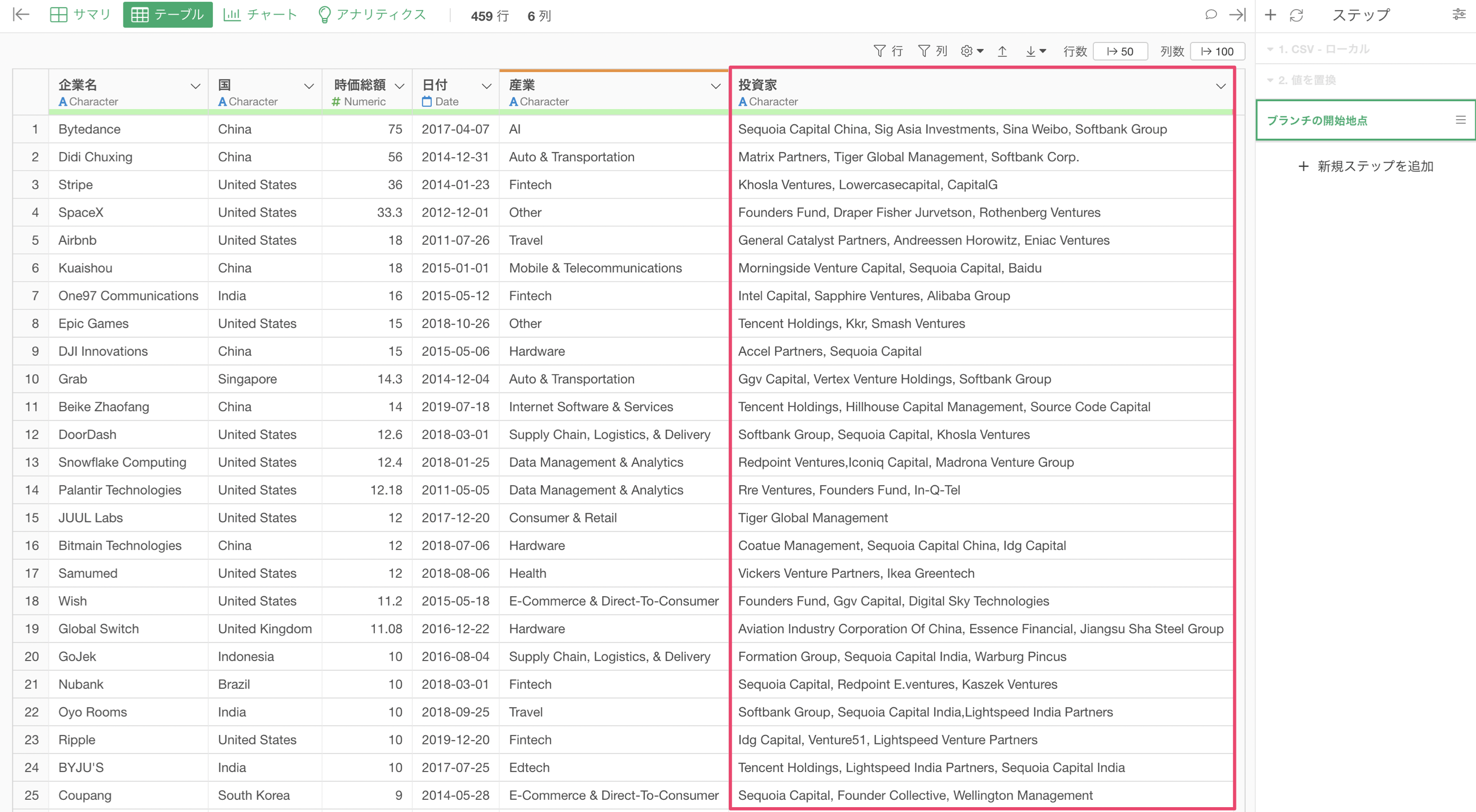The height and width of the screenshot is (812, 1476).
Task: Open the 国 column menu
Action: click(309, 86)
